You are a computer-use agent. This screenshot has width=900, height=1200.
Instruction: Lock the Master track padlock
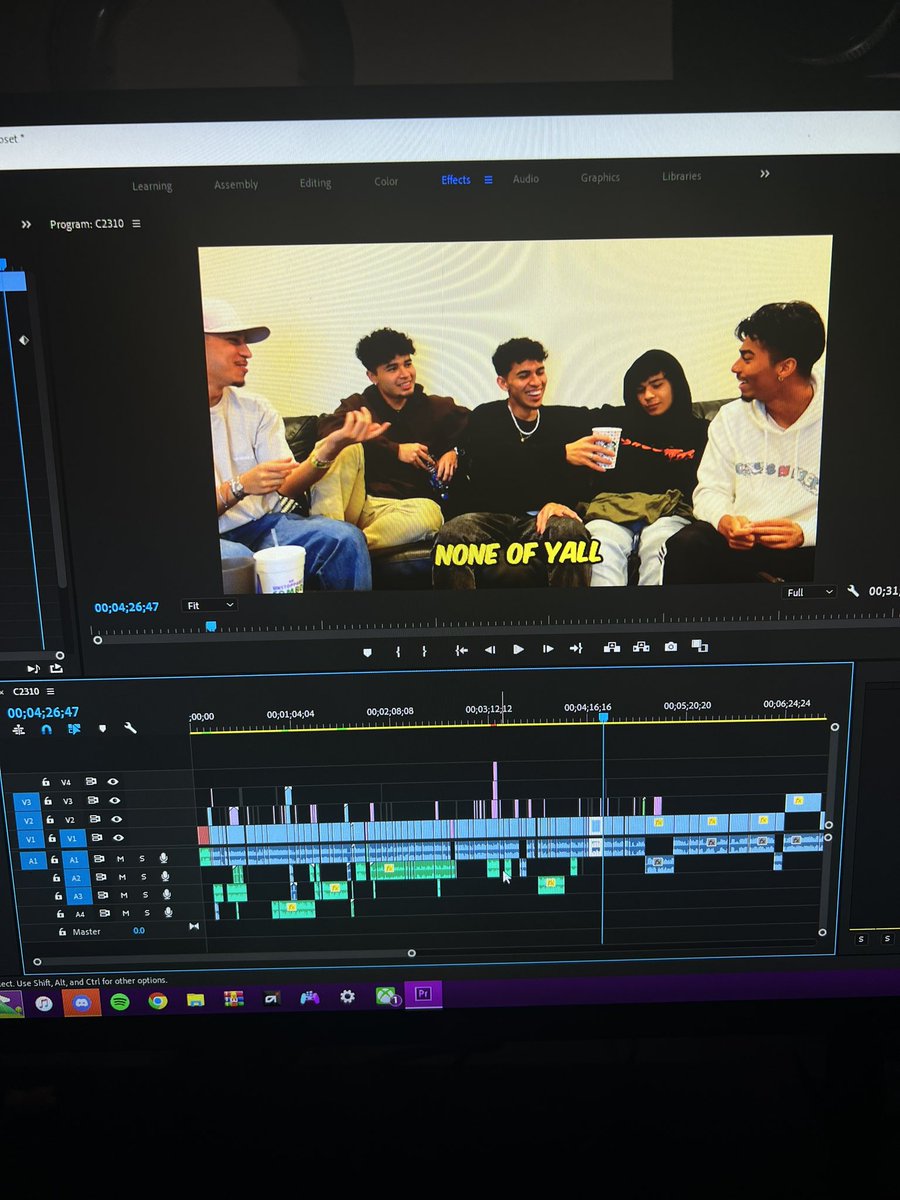pos(62,931)
